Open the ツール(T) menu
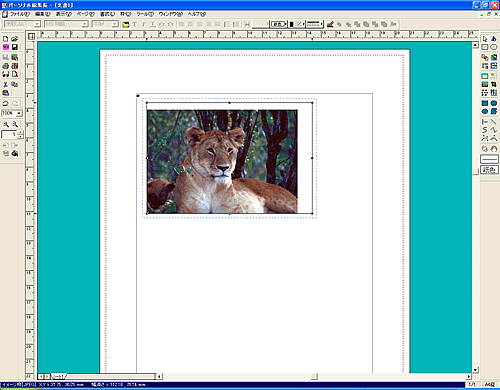 click(x=145, y=14)
